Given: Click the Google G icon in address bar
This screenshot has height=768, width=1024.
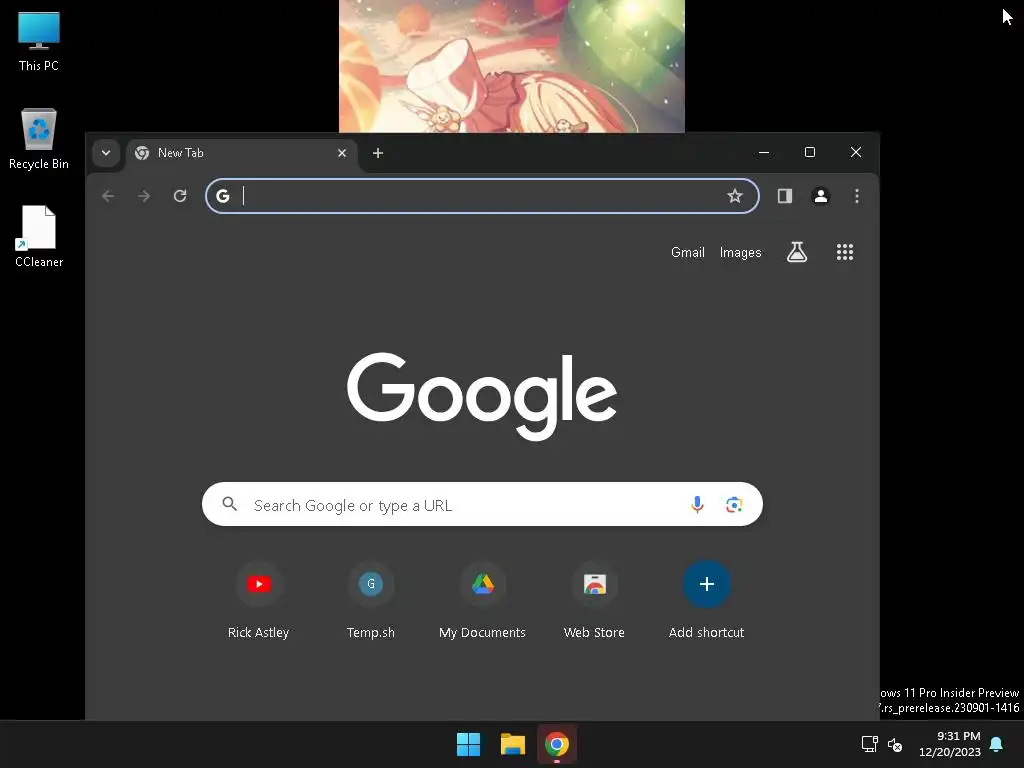Looking at the screenshot, I should [x=223, y=196].
